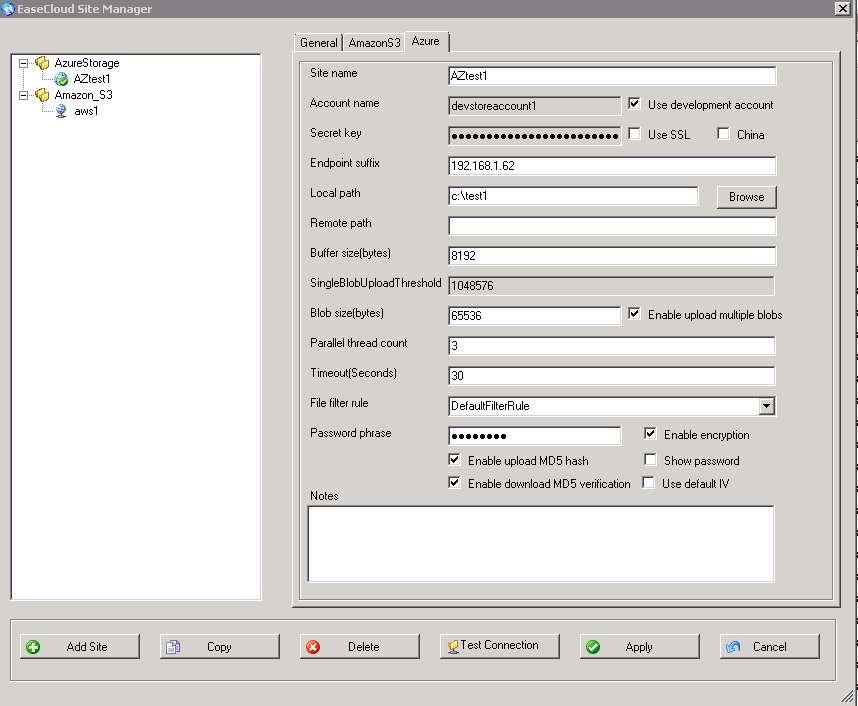858x706 pixels.
Task: Click the Buffer size(bytes) field
Action: [612, 256]
